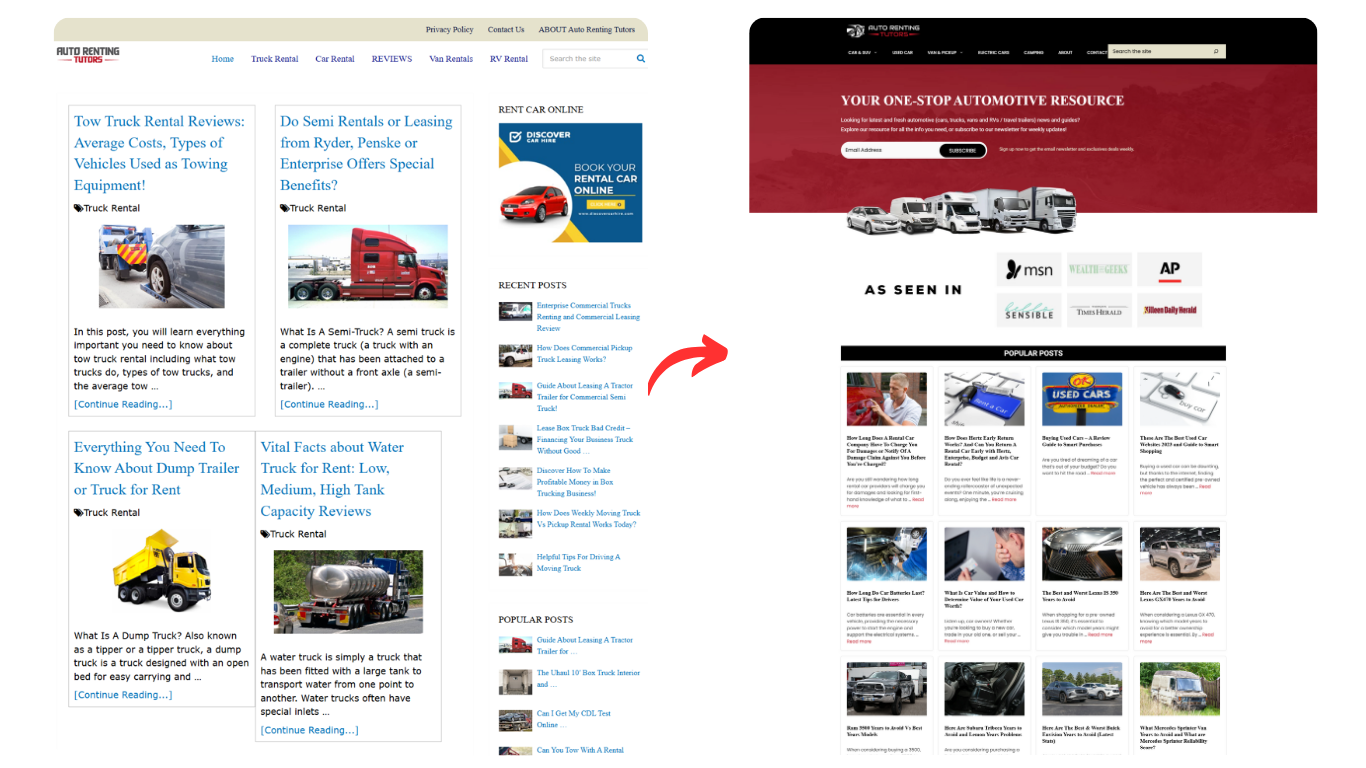The image size is (1366, 768).
Task: Click the MSN logo under As Seen In
Action: (1029, 270)
